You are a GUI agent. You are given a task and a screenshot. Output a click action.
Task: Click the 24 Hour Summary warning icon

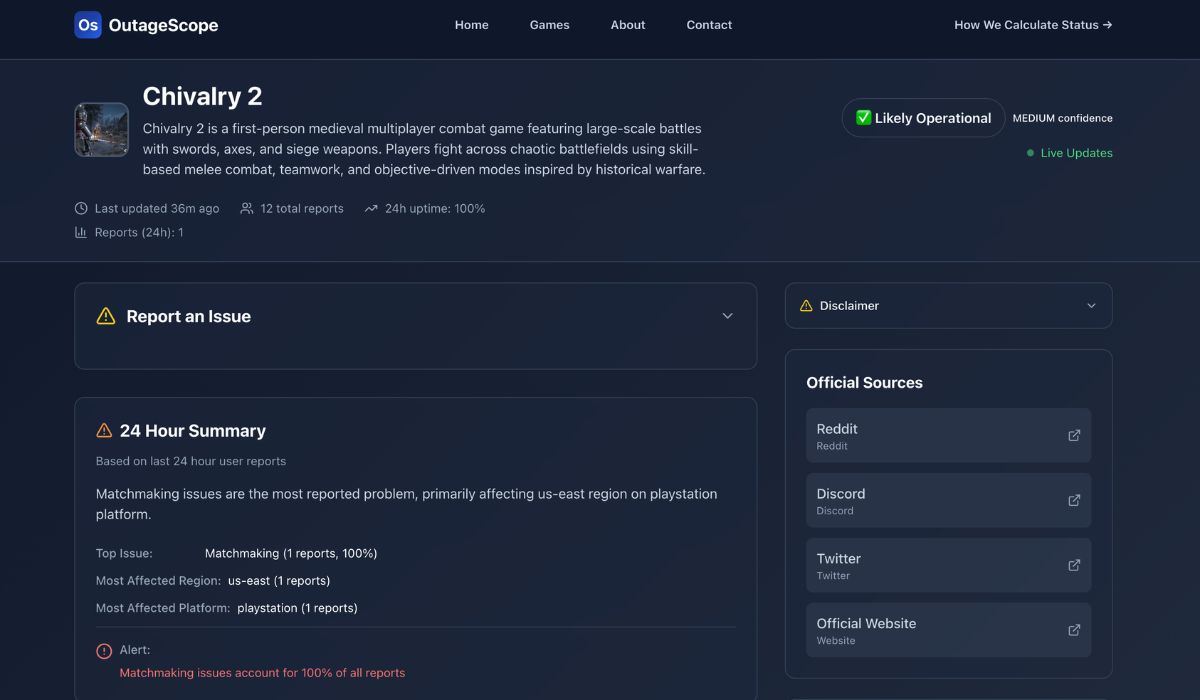pyautogui.click(x=104, y=429)
